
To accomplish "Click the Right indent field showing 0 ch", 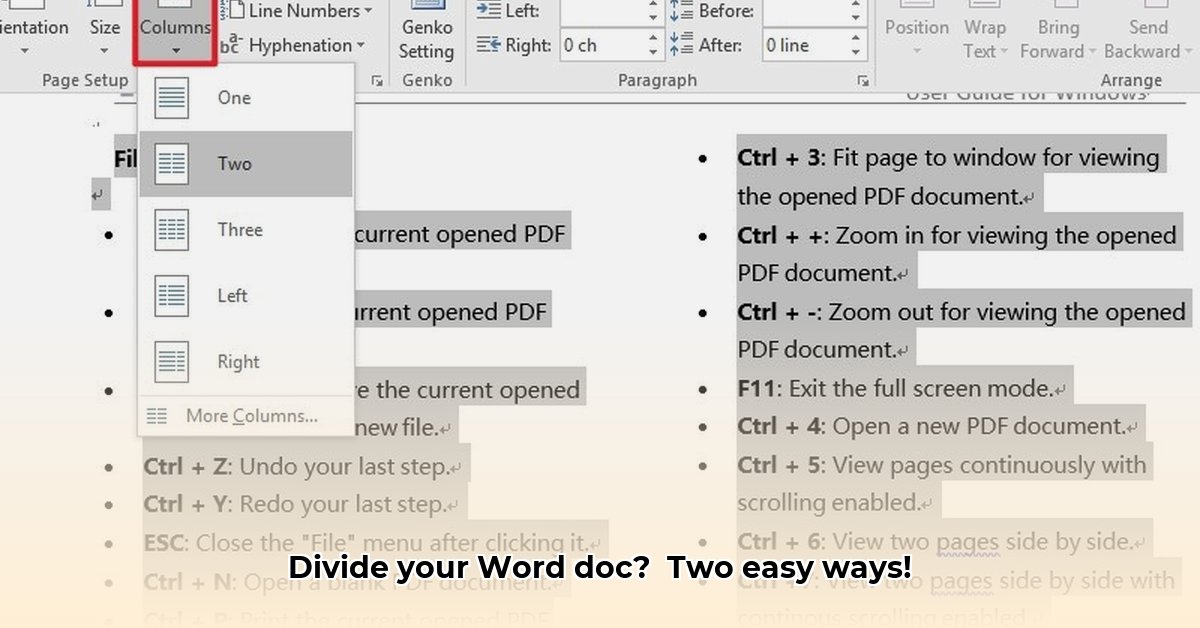I will click(x=605, y=45).
